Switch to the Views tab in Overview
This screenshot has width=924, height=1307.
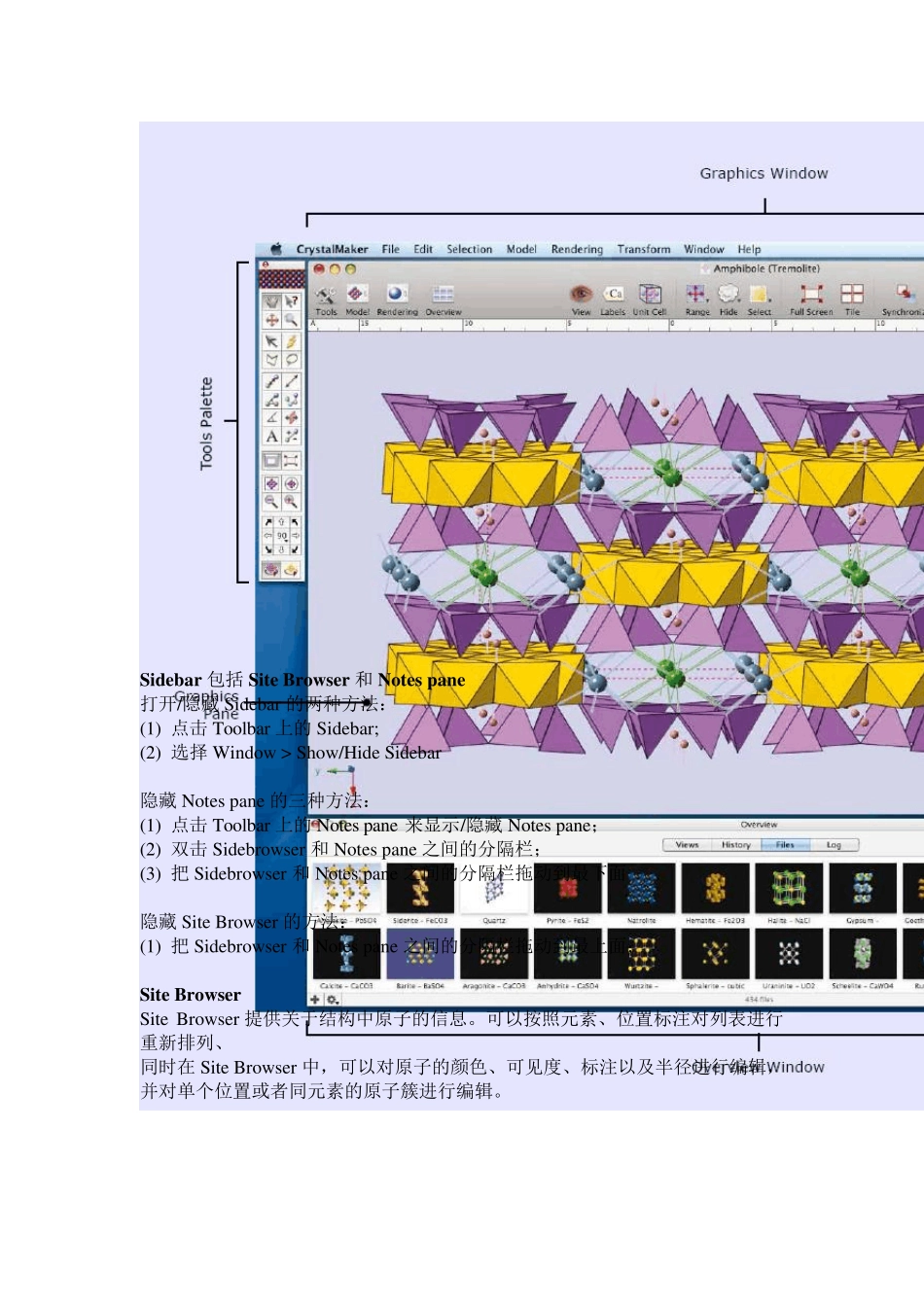(x=688, y=845)
